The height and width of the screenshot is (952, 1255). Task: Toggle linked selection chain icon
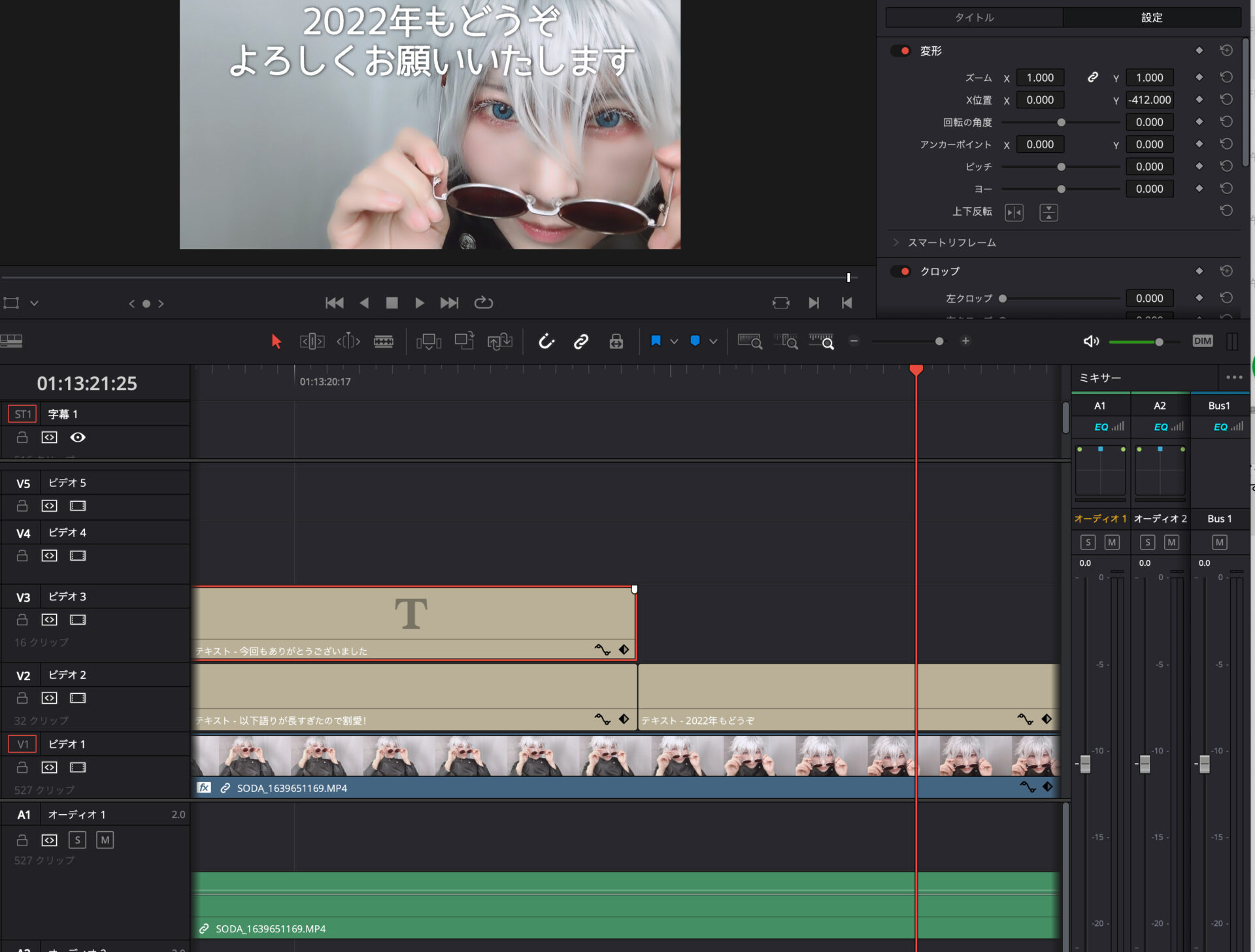click(x=581, y=341)
